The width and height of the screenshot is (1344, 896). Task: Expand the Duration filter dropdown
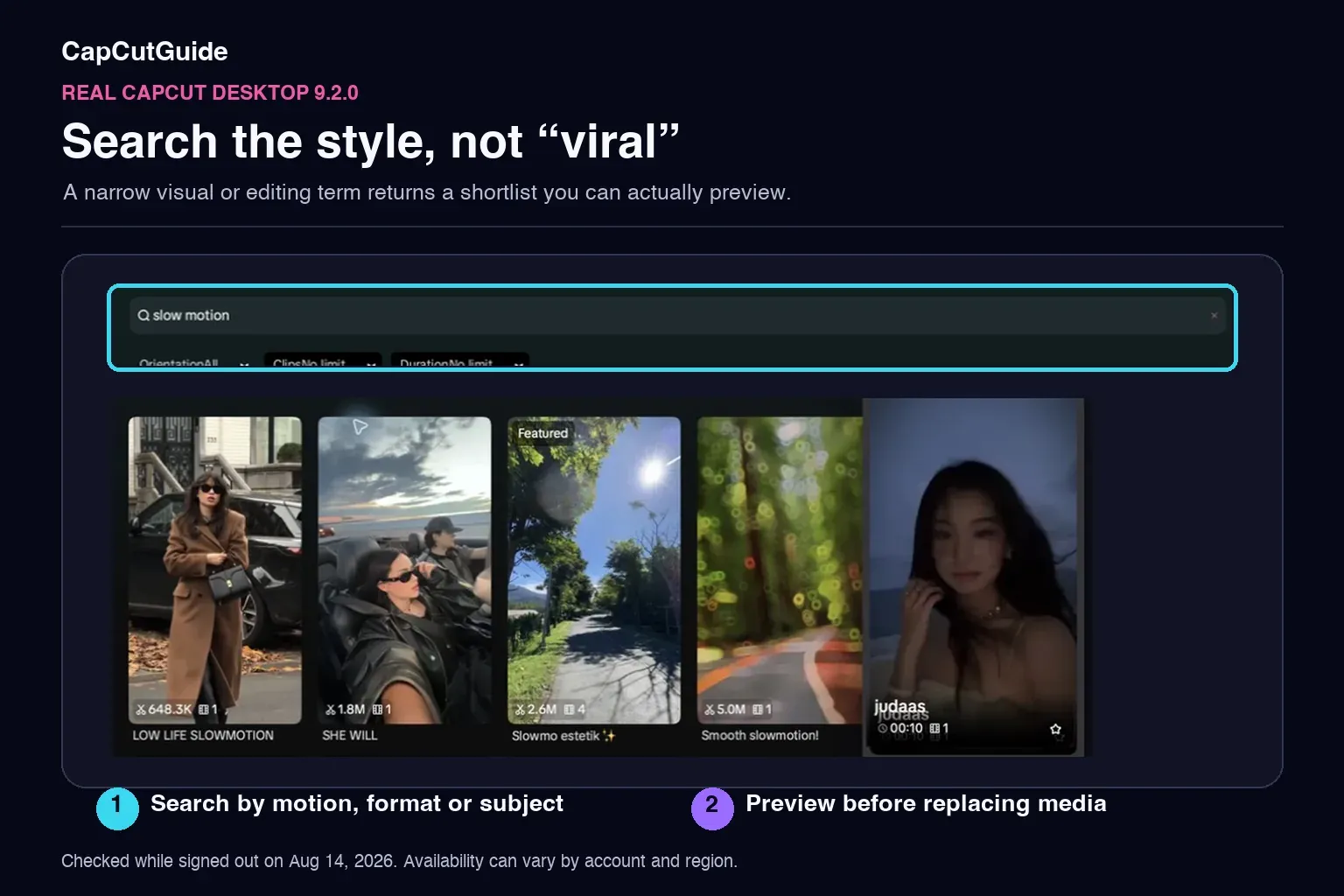pos(459,362)
